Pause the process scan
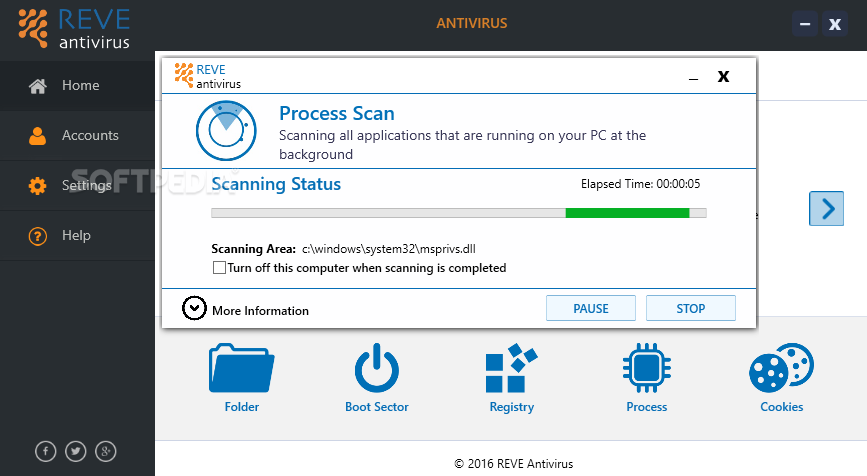The height and width of the screenshot is (476, 867). click(591, 308)
